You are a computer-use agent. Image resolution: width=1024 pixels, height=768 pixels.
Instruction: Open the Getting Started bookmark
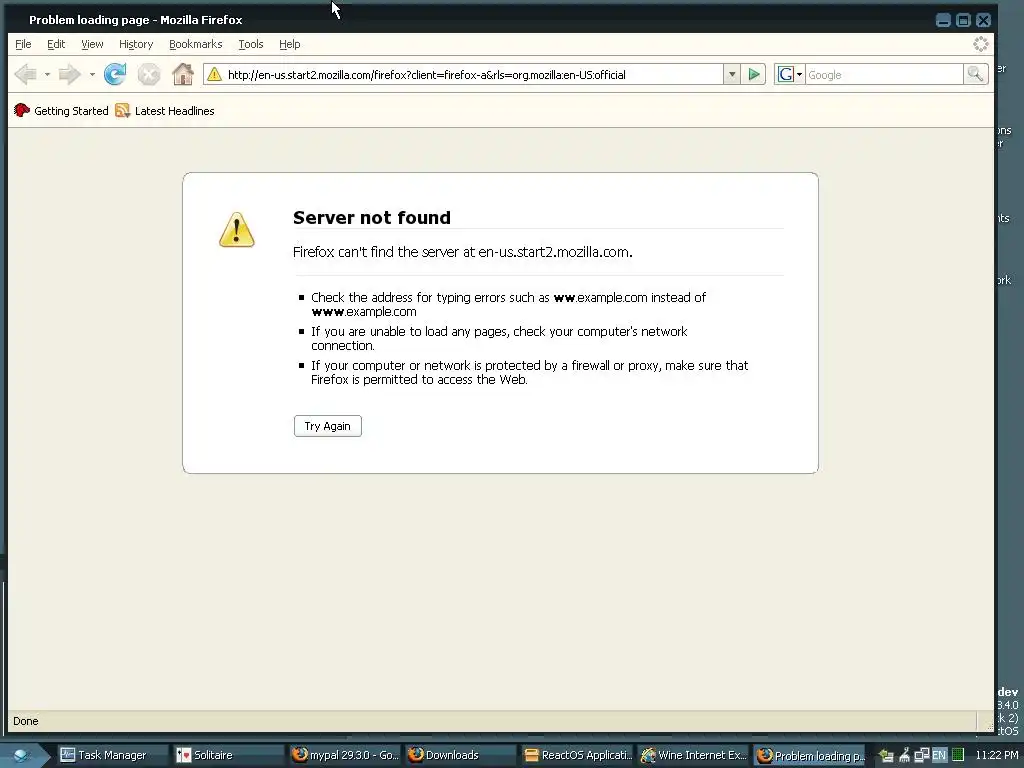click(x=61, y=111)
